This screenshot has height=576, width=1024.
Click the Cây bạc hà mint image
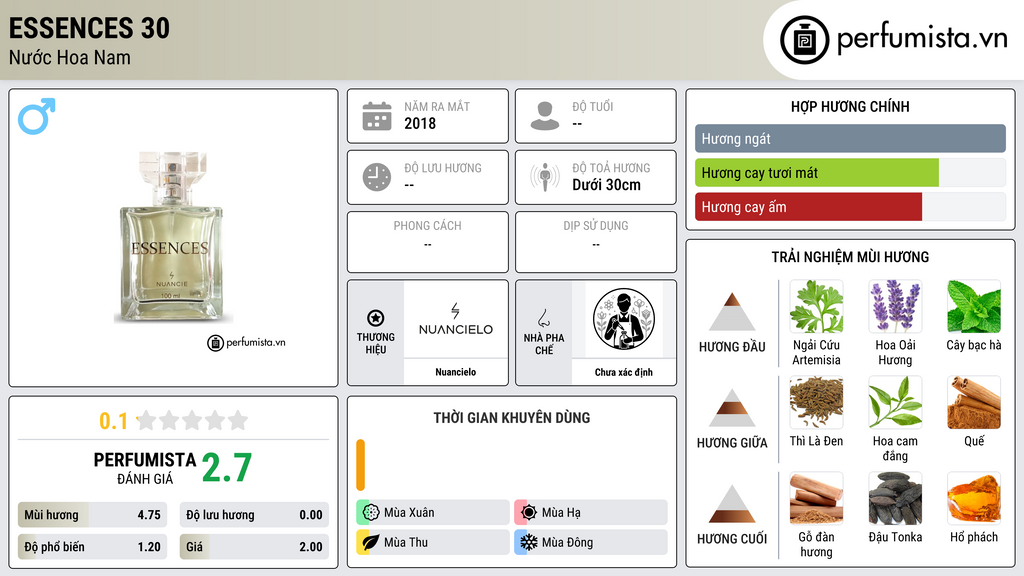[974, 307]
